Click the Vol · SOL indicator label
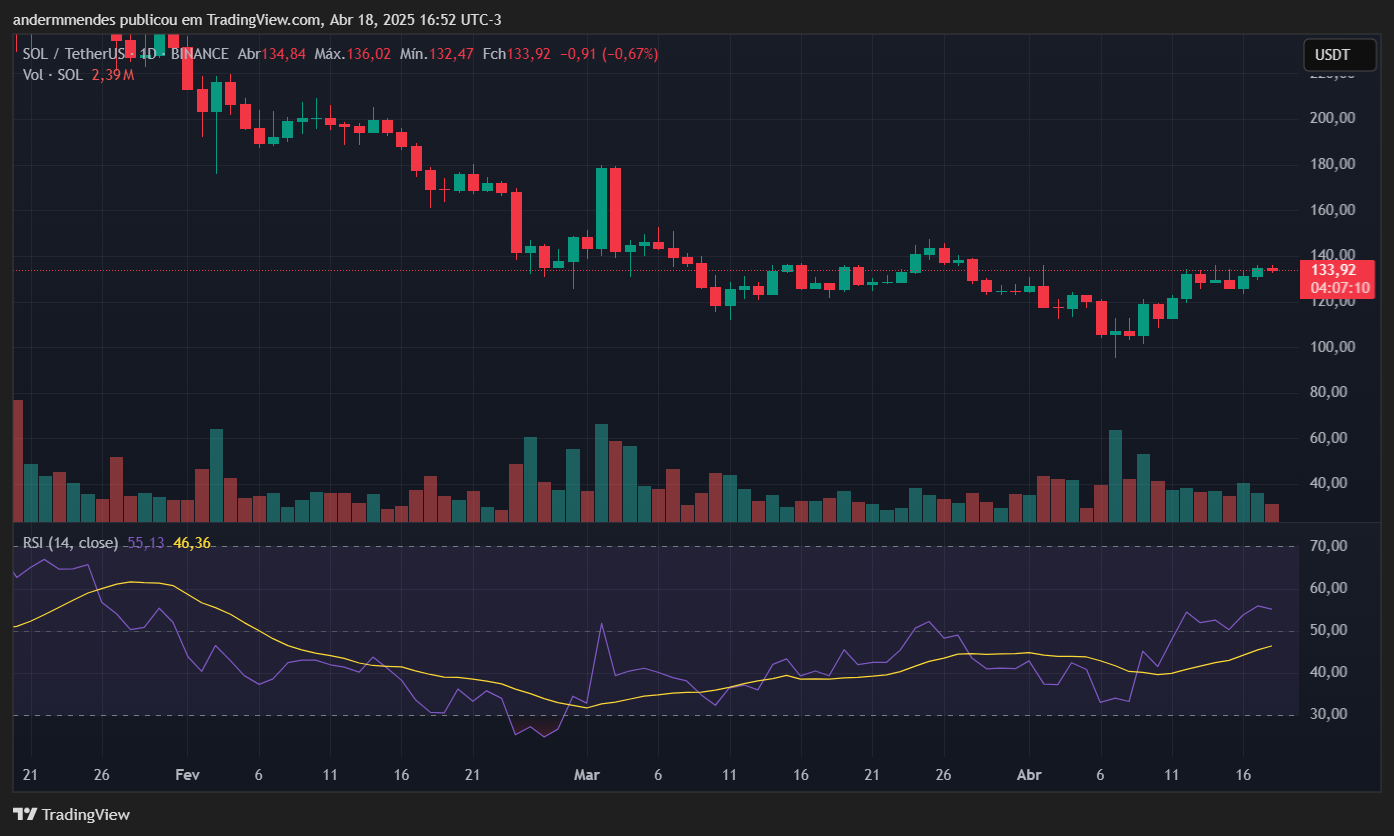Screen dimensions: 1394x836 pos(53,75)
